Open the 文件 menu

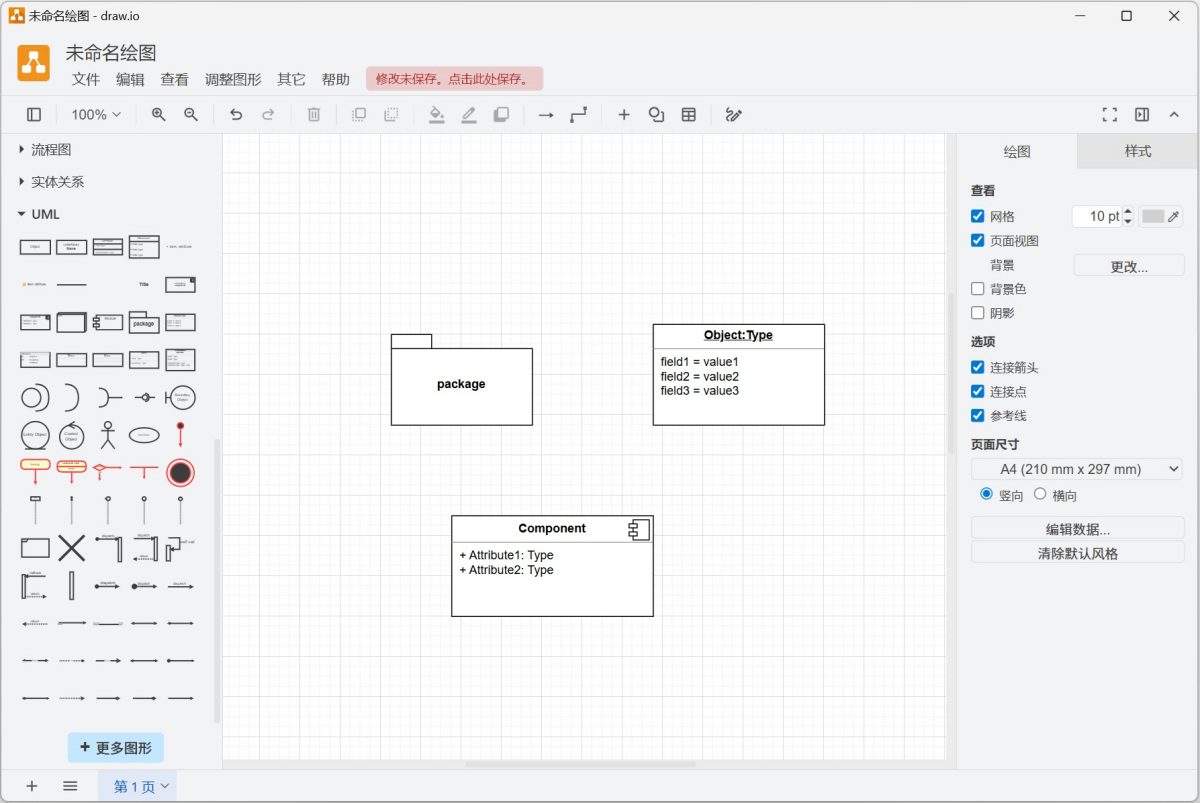pos(86,79)
